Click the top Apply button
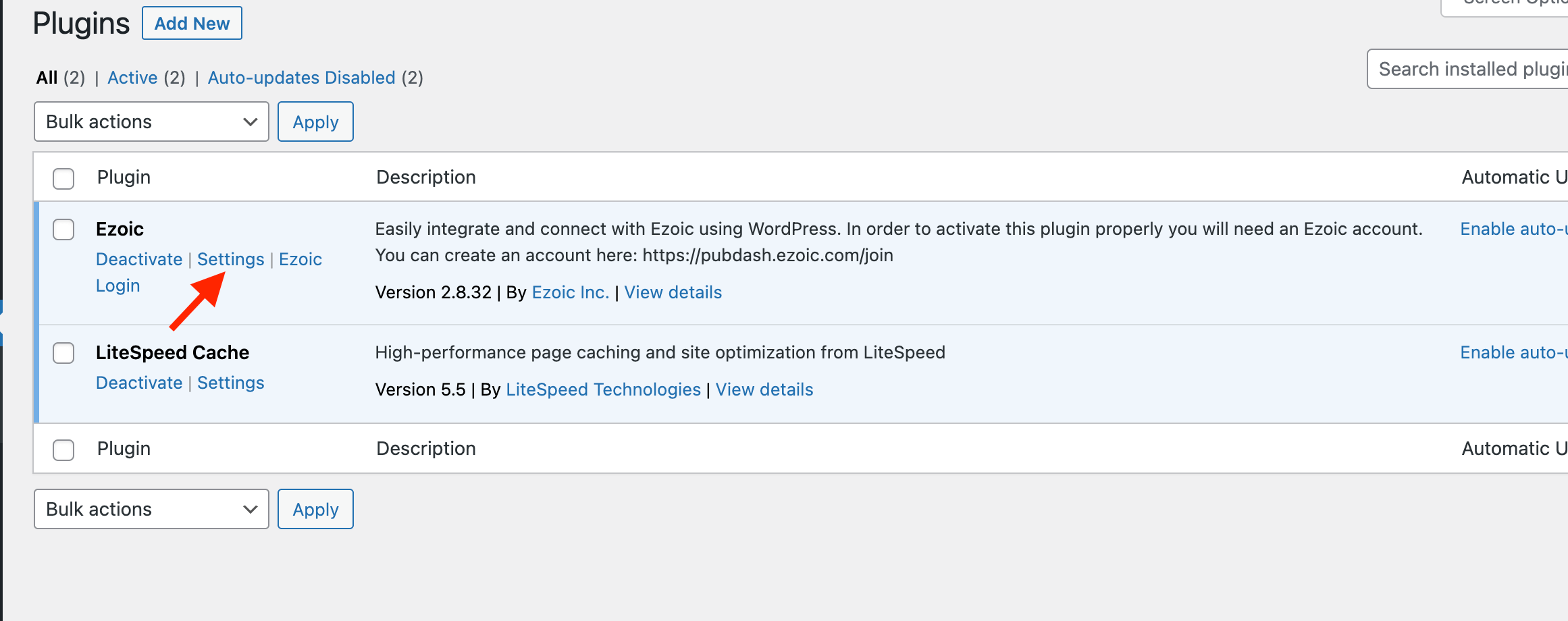Image resolution: width=1568 pixels, height=621 pixels. 315,122
